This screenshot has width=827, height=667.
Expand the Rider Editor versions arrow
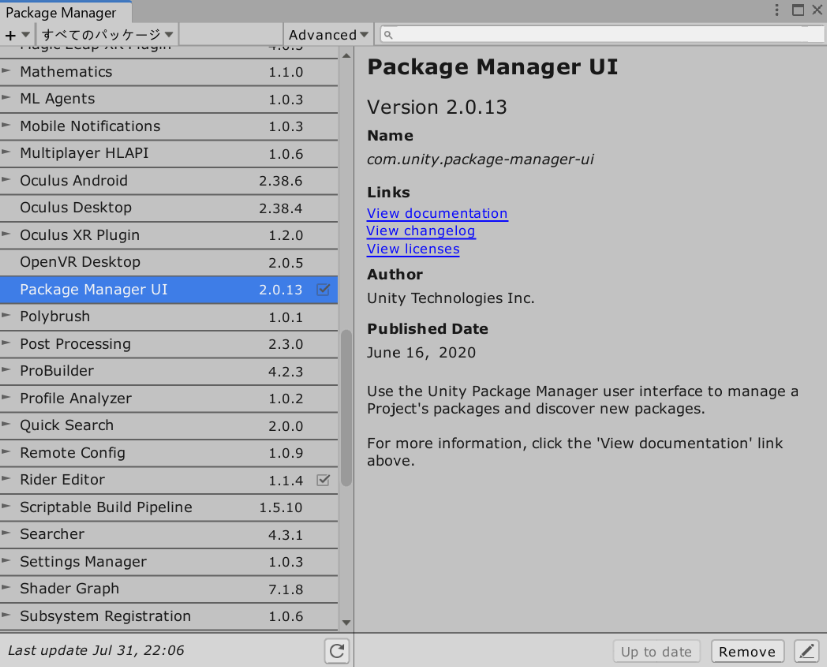pyautogui.click(x=6, y=479)
